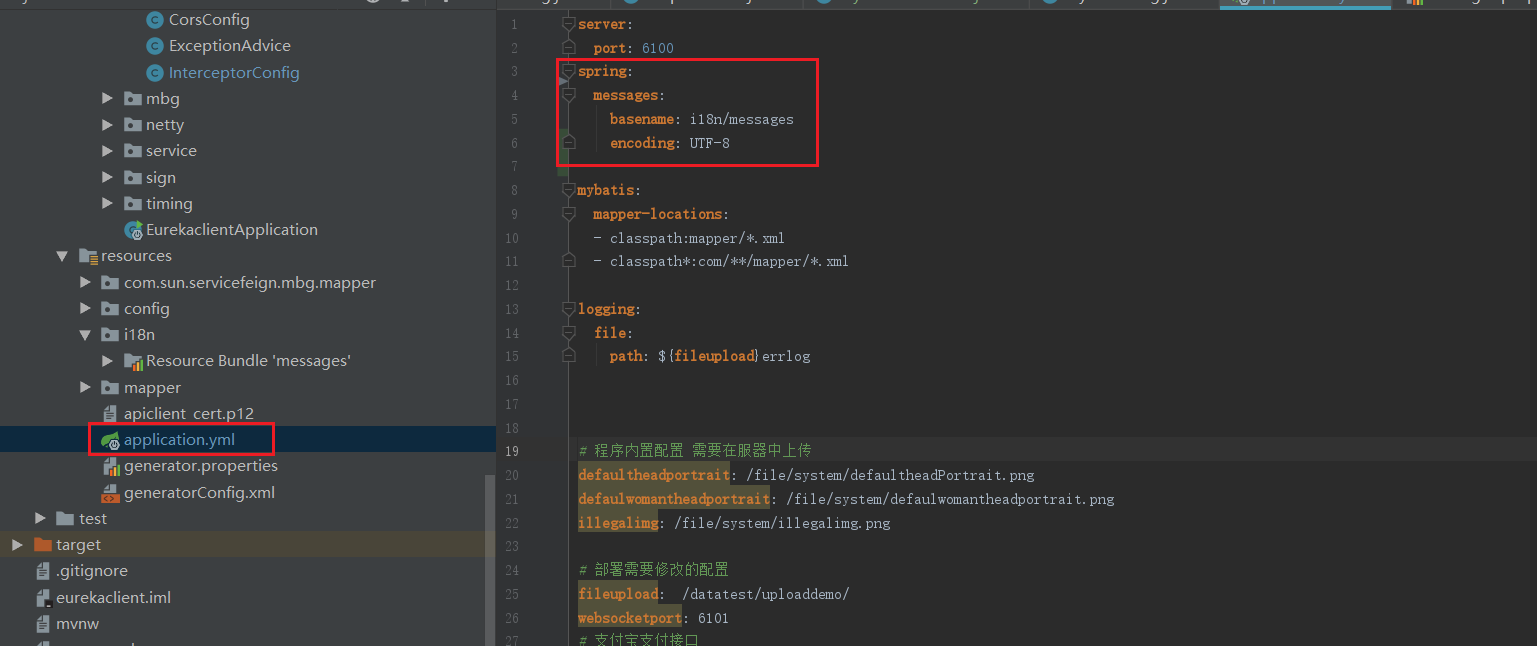Screen dimensions: 1537x646
Task: Expand the service package node
Action: 107,151
